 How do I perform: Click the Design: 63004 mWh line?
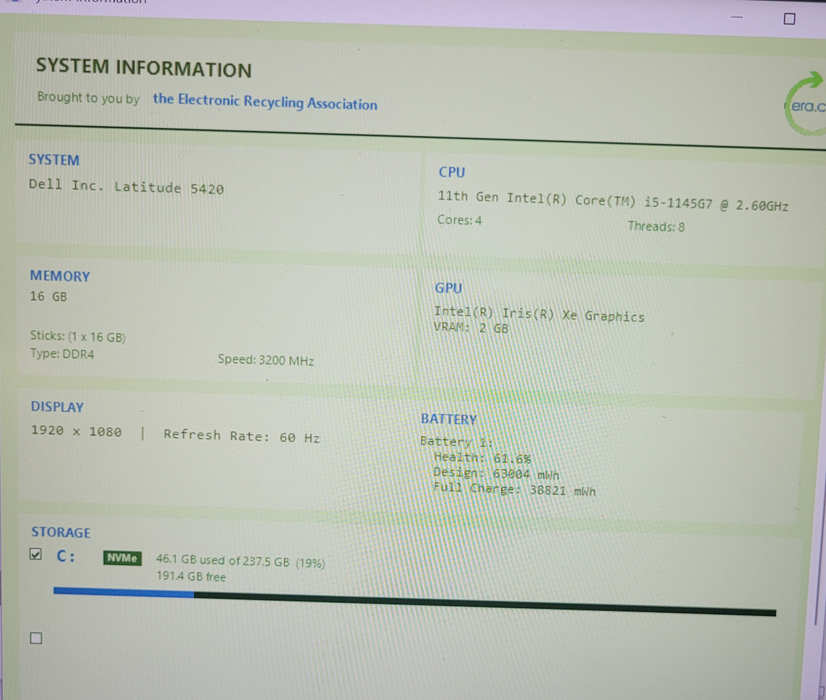coord(496,474)
